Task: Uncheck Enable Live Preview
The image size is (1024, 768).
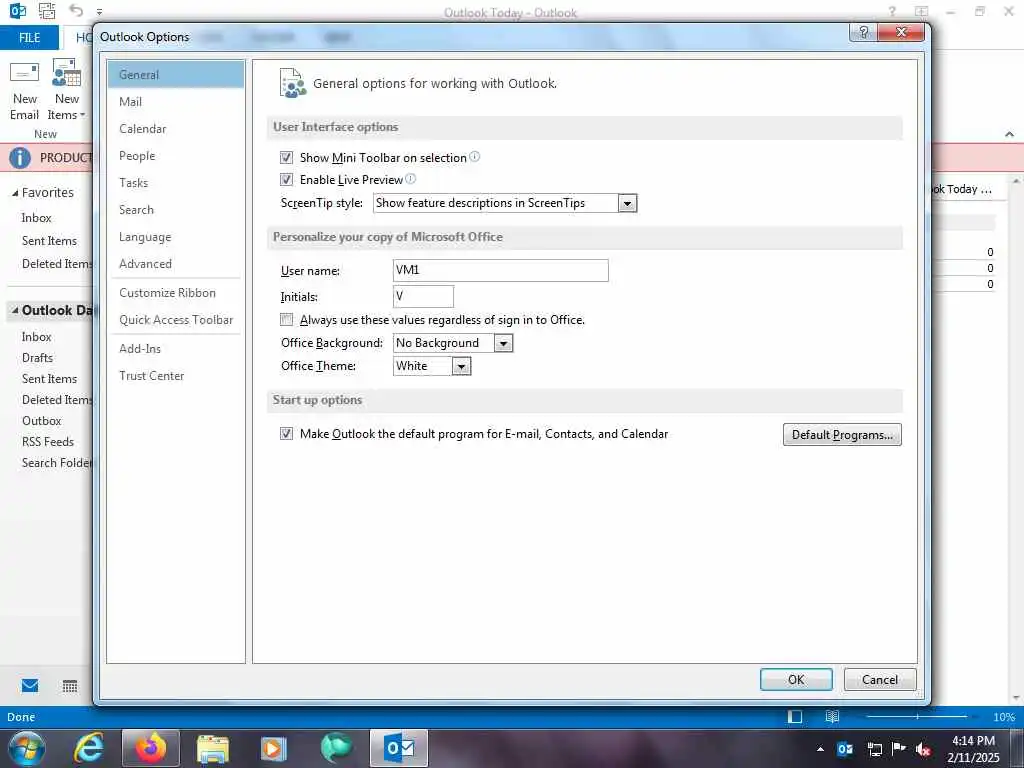Action: (x=286, y=180)
